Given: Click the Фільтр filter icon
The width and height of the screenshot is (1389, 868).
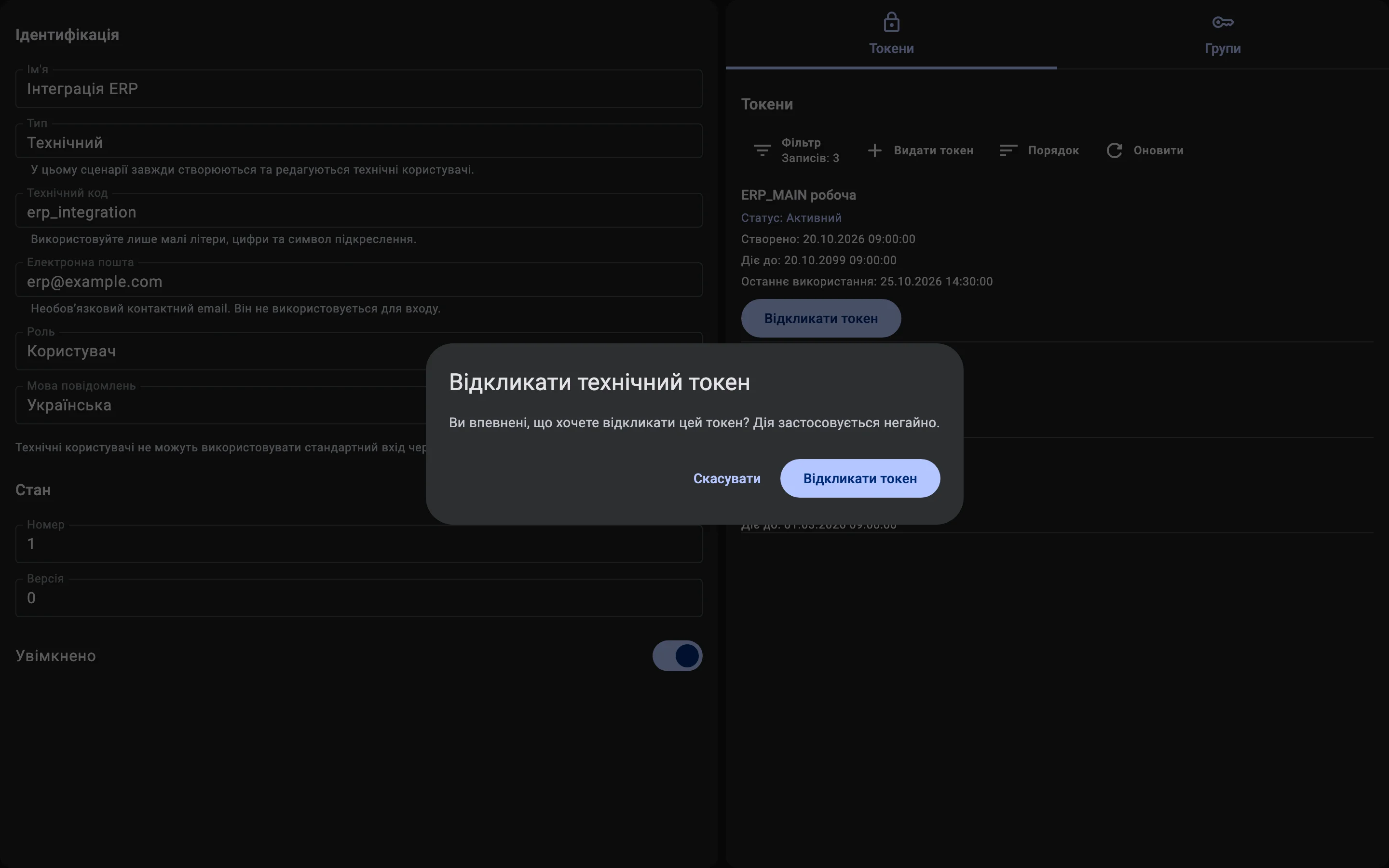Looking at the screenshot, I should [762, 150].
